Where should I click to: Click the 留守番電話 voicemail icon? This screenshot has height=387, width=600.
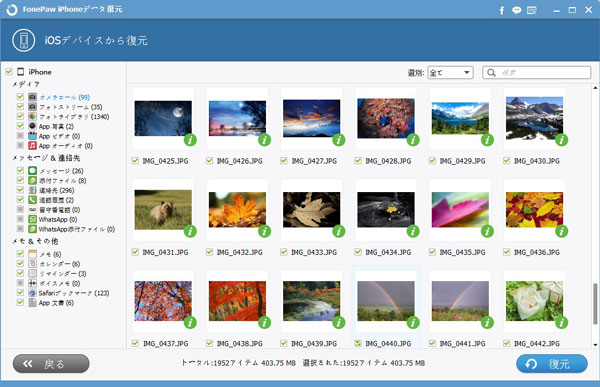click(33, 209)
